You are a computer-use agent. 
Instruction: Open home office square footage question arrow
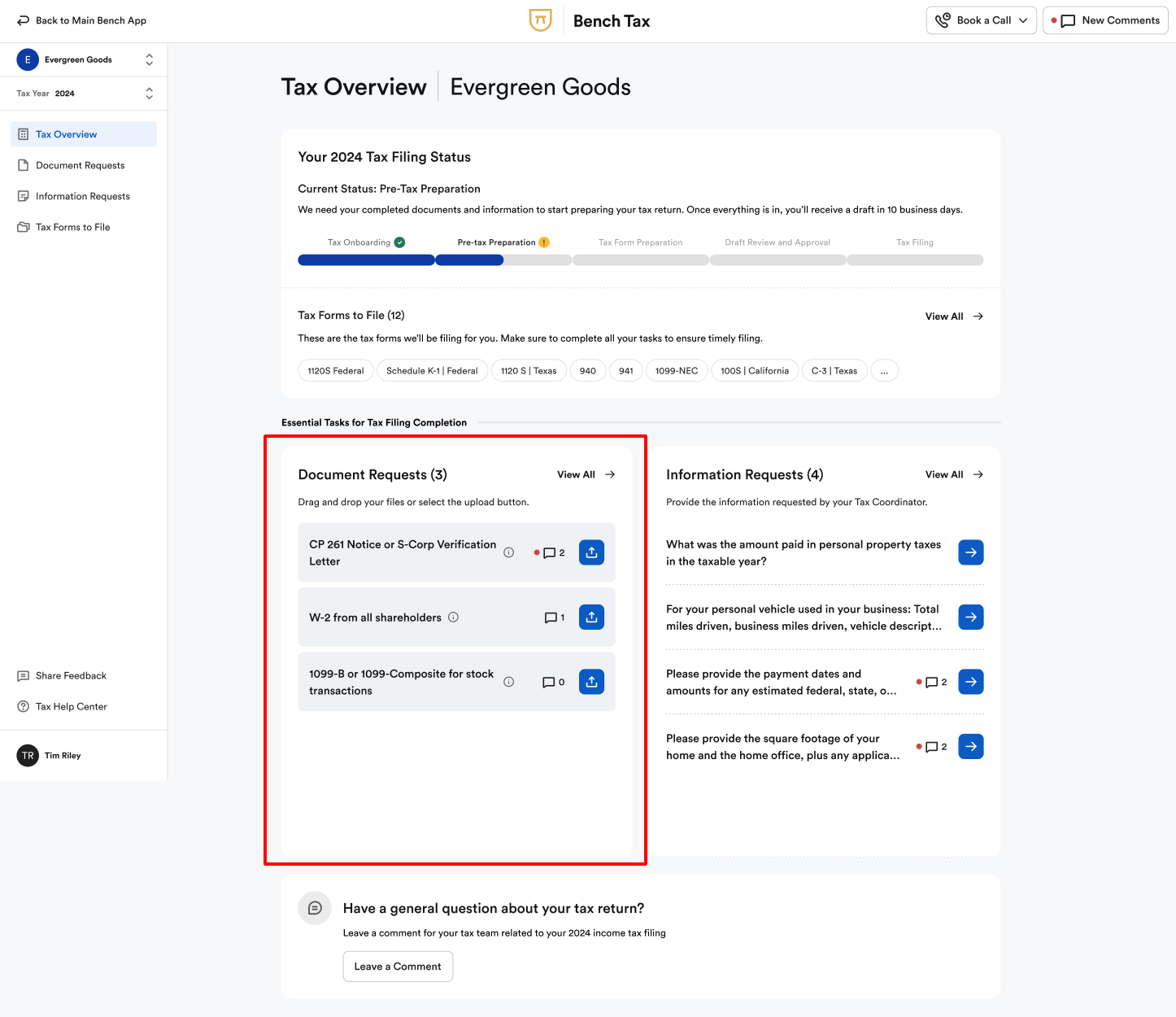pyautogui.click(x=971, y=746)
